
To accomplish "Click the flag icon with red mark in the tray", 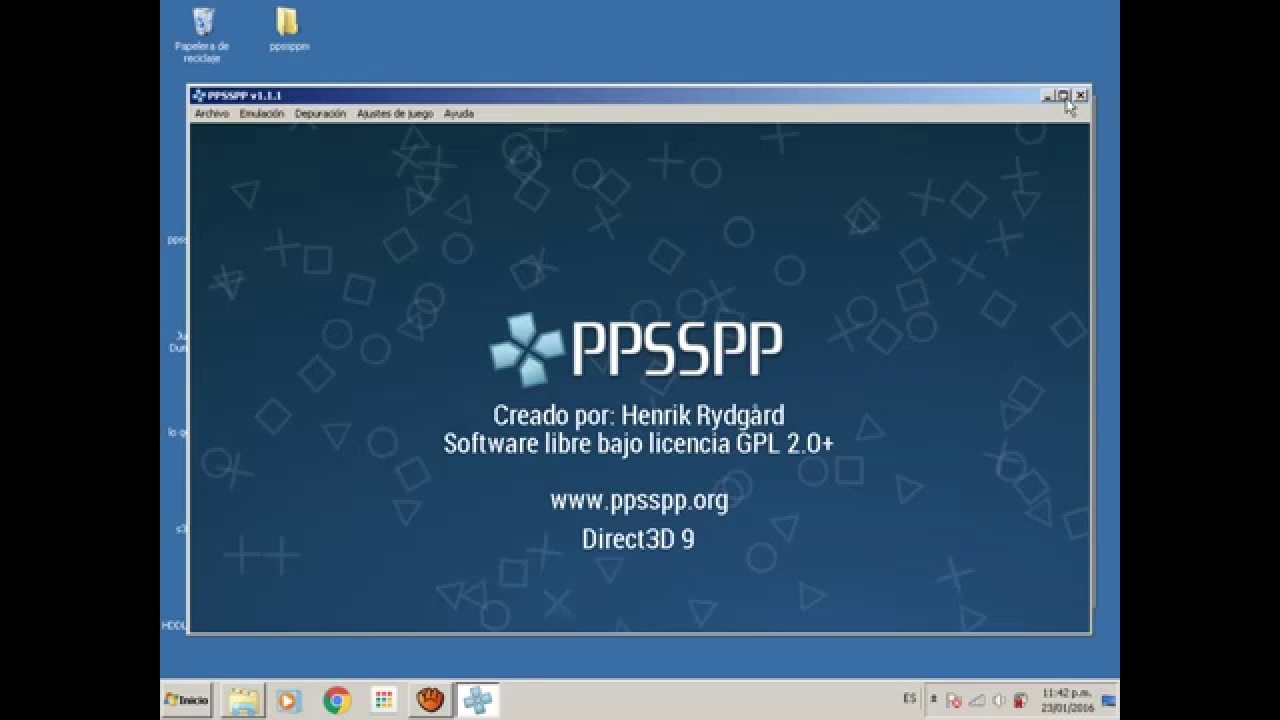I will coord(954,700).
